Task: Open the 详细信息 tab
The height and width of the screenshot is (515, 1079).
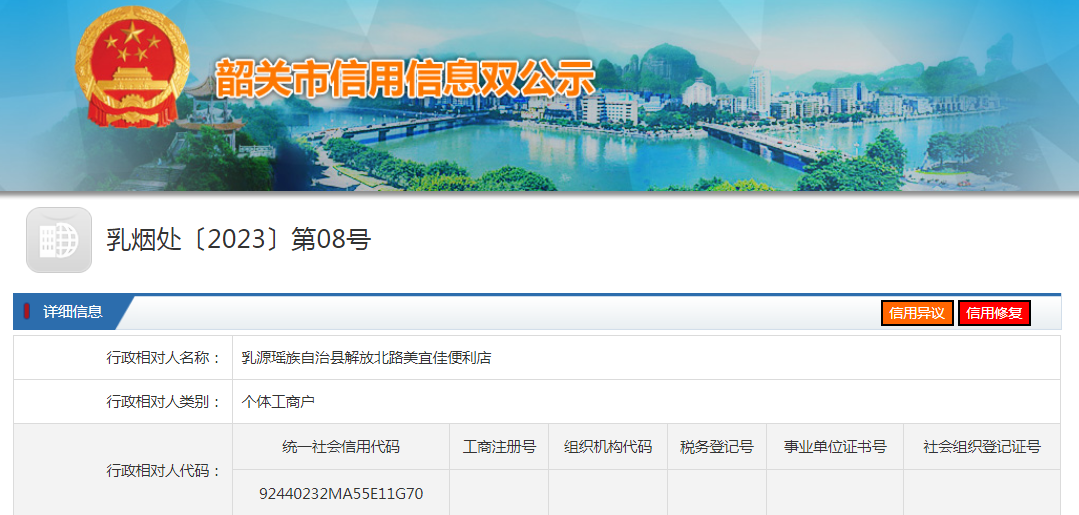Action: pos(72,312)
